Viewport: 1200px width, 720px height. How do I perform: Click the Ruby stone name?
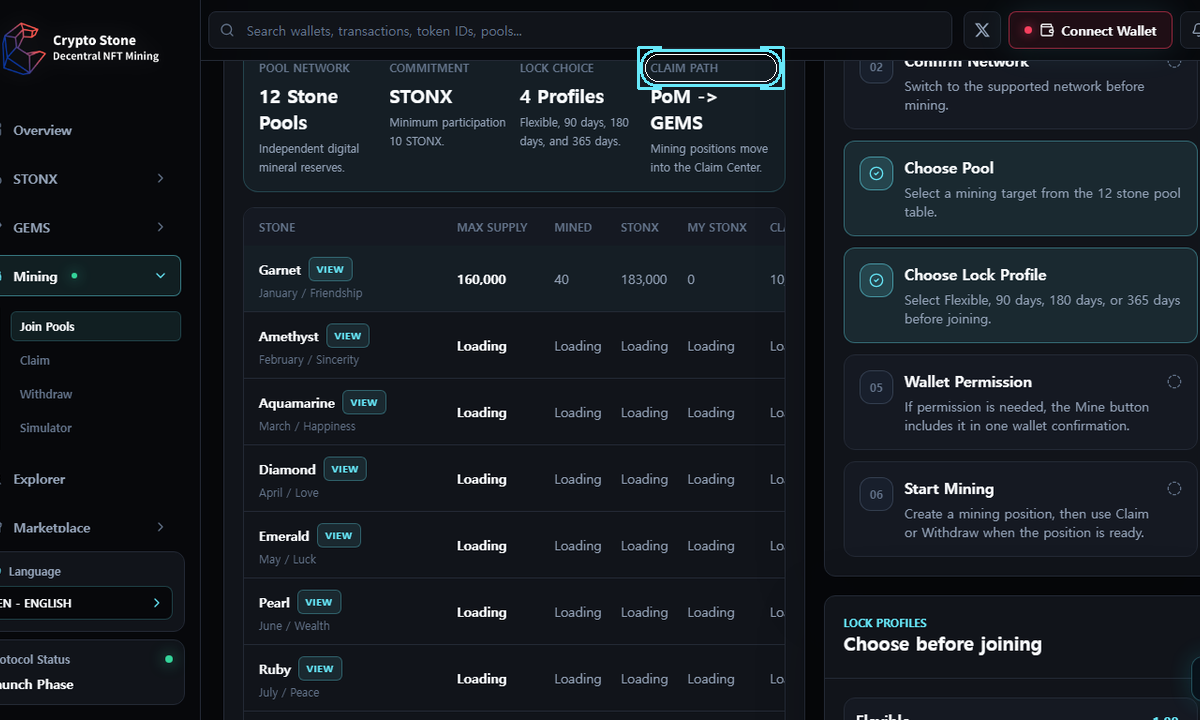[x=275, y=669]
